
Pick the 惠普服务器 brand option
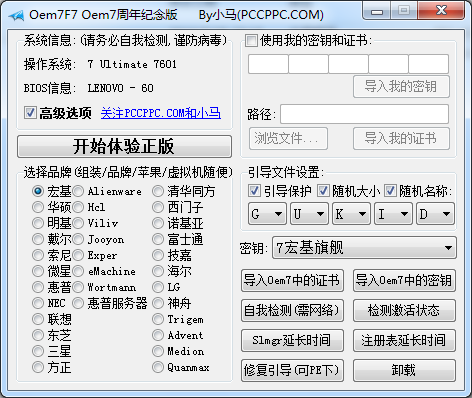(x=78, y=303)
